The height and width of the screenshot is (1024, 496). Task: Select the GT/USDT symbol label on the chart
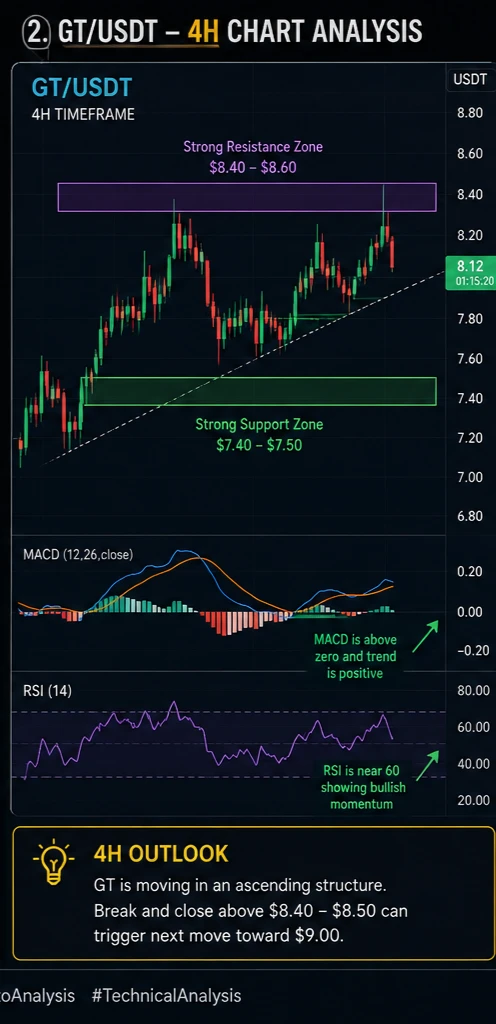point(82,87)
